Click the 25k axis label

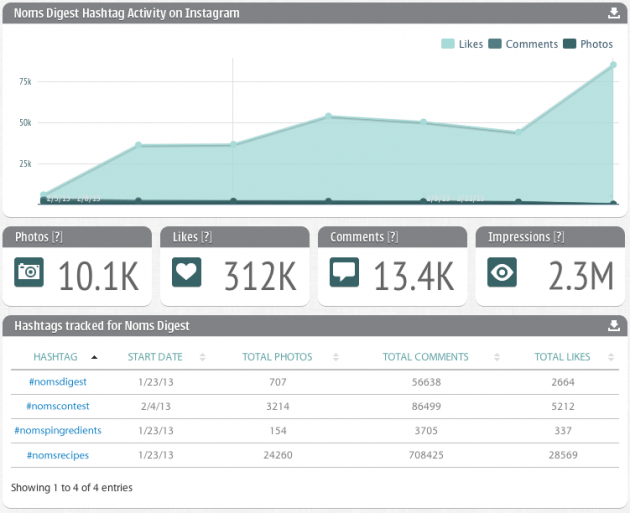(x=25, y=164)
